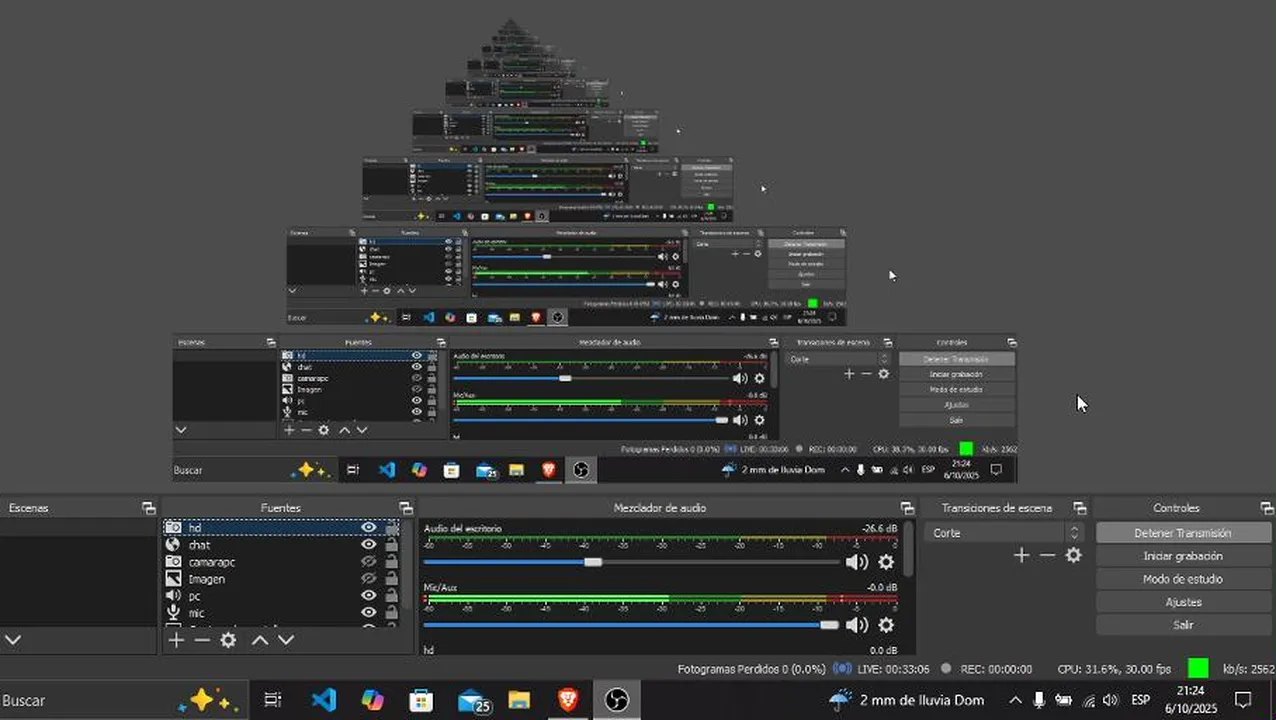1276x720 pixels.
Task: Click Detener Transmisión button
Action: pos(1183,533)
